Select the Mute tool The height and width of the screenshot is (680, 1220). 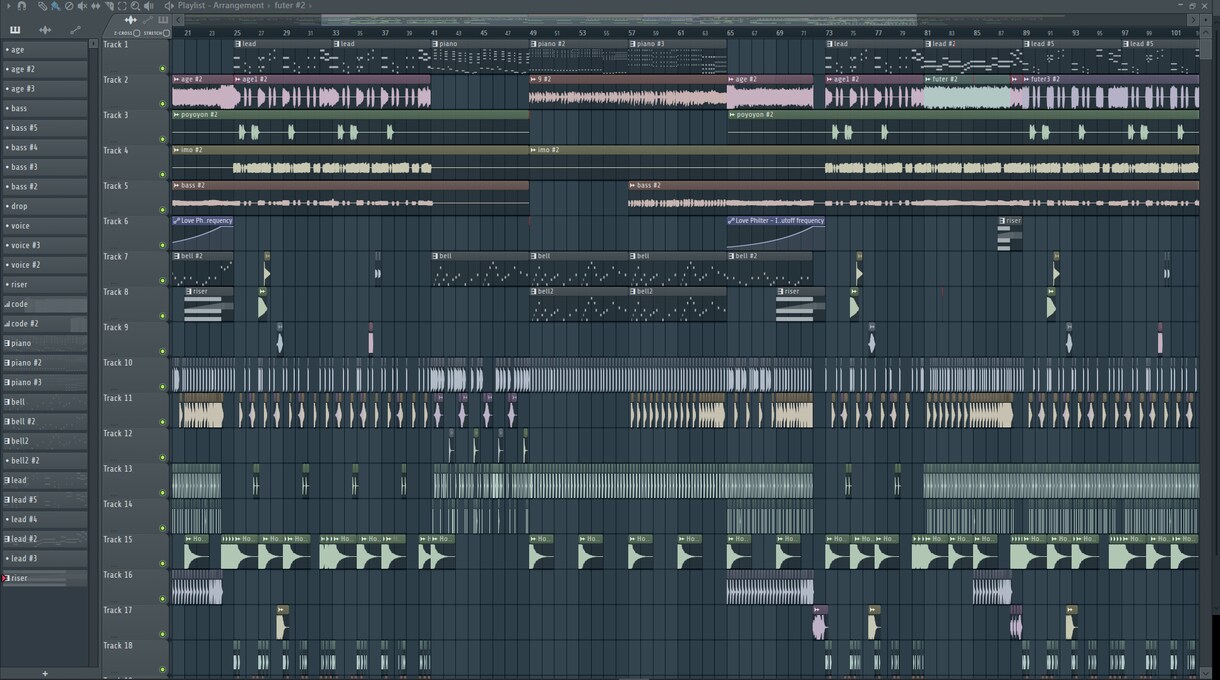(82, 6)
